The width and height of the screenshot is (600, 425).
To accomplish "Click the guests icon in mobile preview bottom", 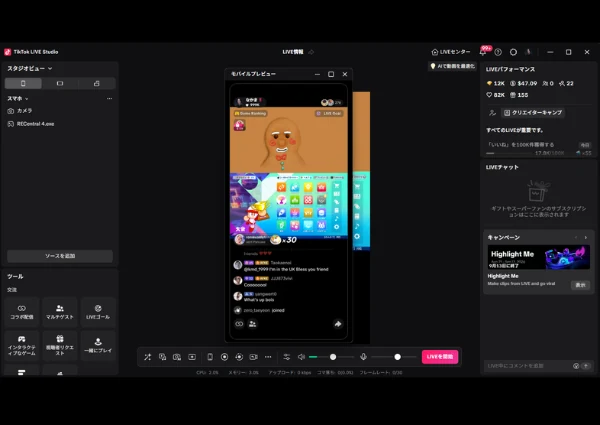I will 253,324.
